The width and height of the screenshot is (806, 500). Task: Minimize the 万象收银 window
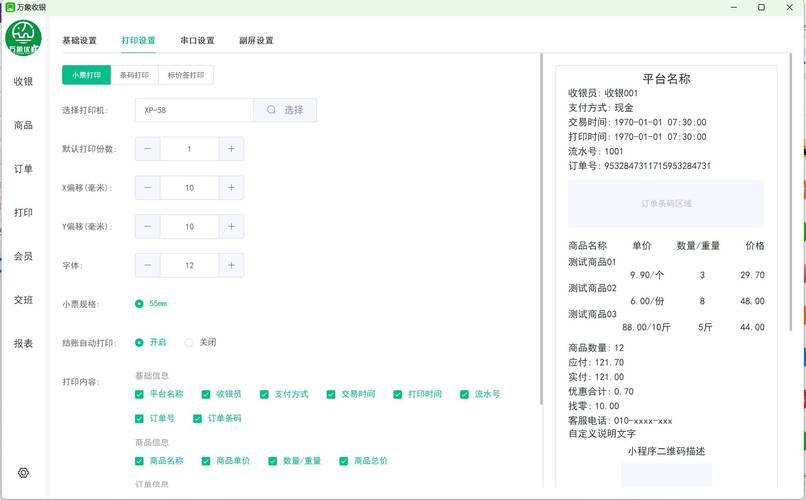click(734, 7)
